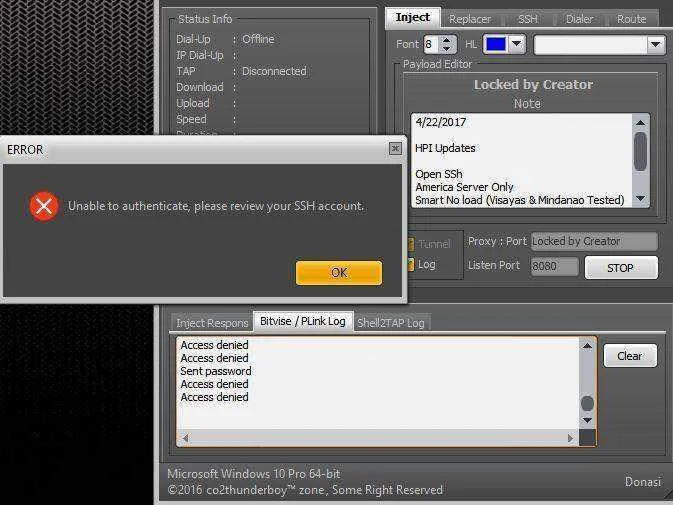
Task: Increase the Font size with up arrow
Action: coord(447,40)
